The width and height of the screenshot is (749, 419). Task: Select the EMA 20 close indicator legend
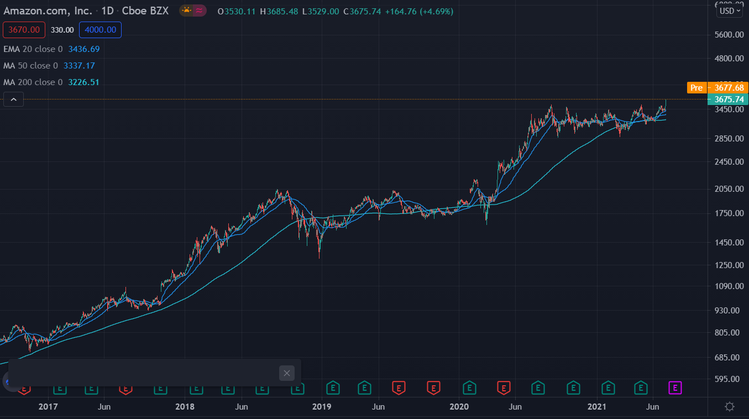coord(33,49)
